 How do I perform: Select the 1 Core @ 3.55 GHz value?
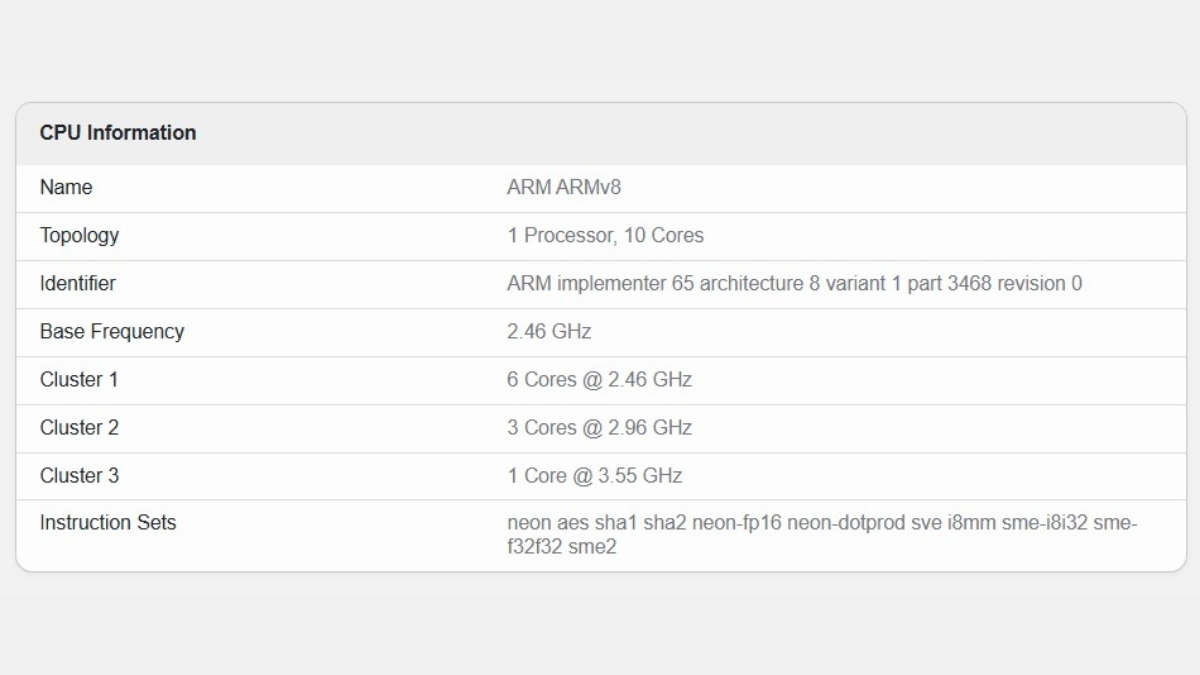(x=594, y=475)
